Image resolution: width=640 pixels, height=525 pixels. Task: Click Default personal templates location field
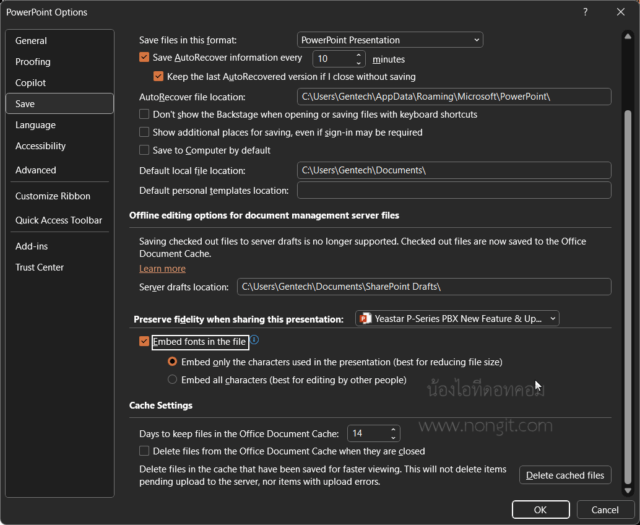pyautogui.click(x=454, y=191)
